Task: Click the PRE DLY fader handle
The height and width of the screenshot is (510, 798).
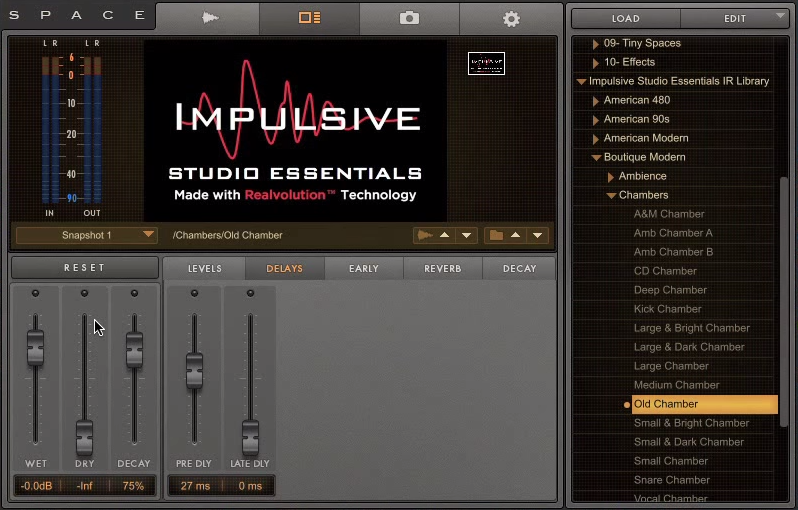Action: coord(194,371)
